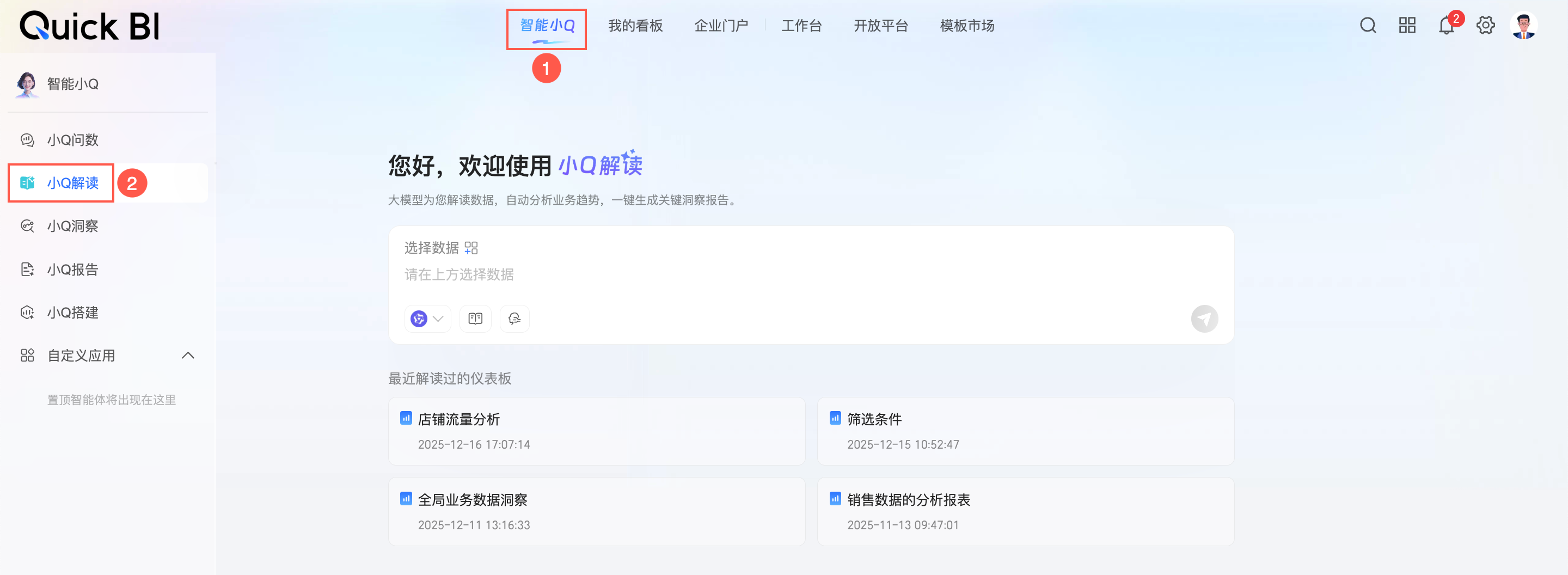The width and height of the screenshot is (1568, 575).
Task: Select 小Q解读 in the sidebar
Action: coord(108,182)
